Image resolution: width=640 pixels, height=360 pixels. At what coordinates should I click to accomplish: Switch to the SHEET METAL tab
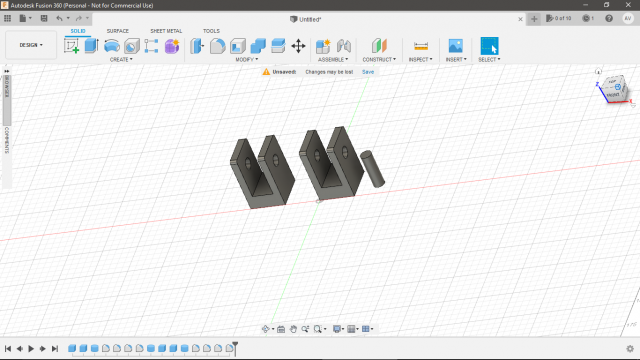(166, 31)
